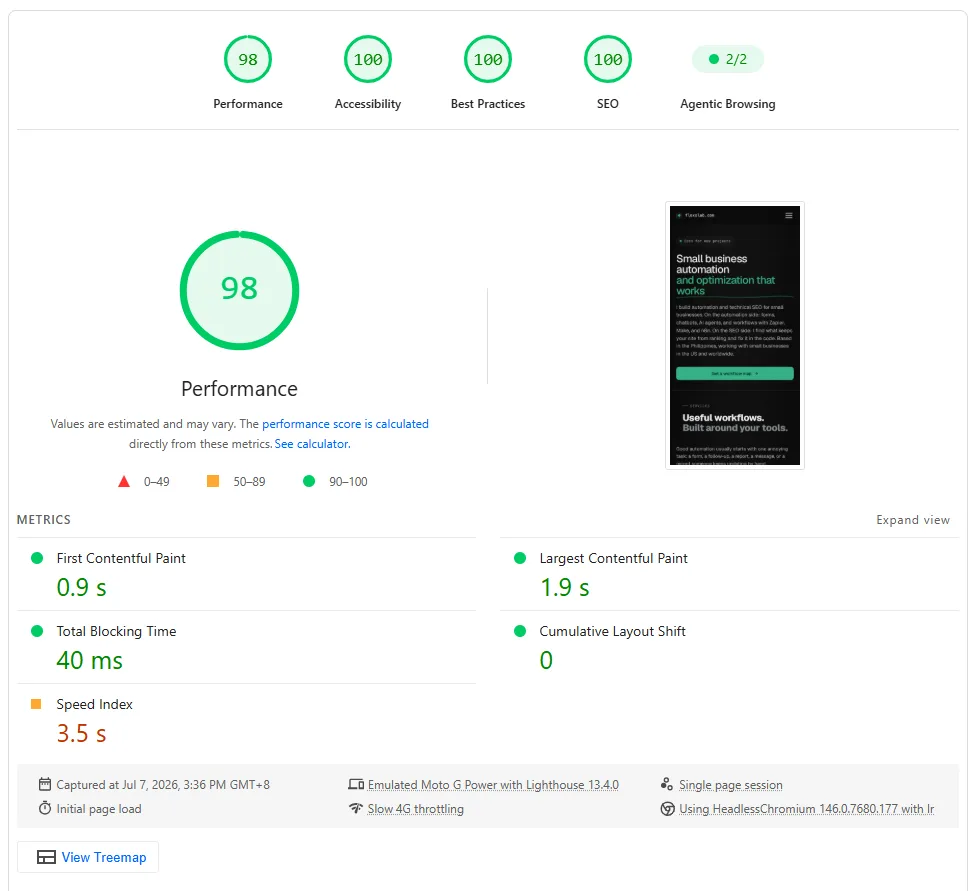This screenshot has height=891, width=980.
Task: Click the green dot beside Largest Contentful Paint
Action: (520, 558)
